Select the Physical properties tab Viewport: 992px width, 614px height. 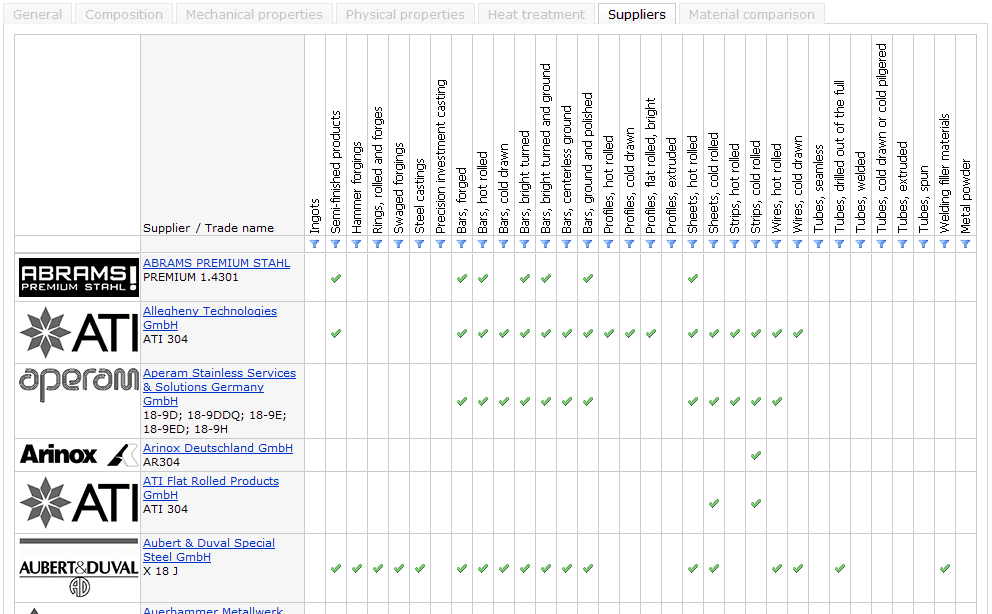tap(406, 14)
